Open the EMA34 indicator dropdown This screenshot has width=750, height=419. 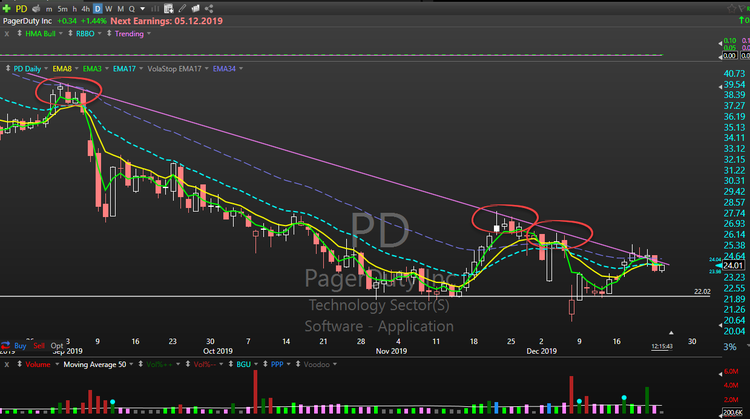pyautogui.click(x=241, y=68)
